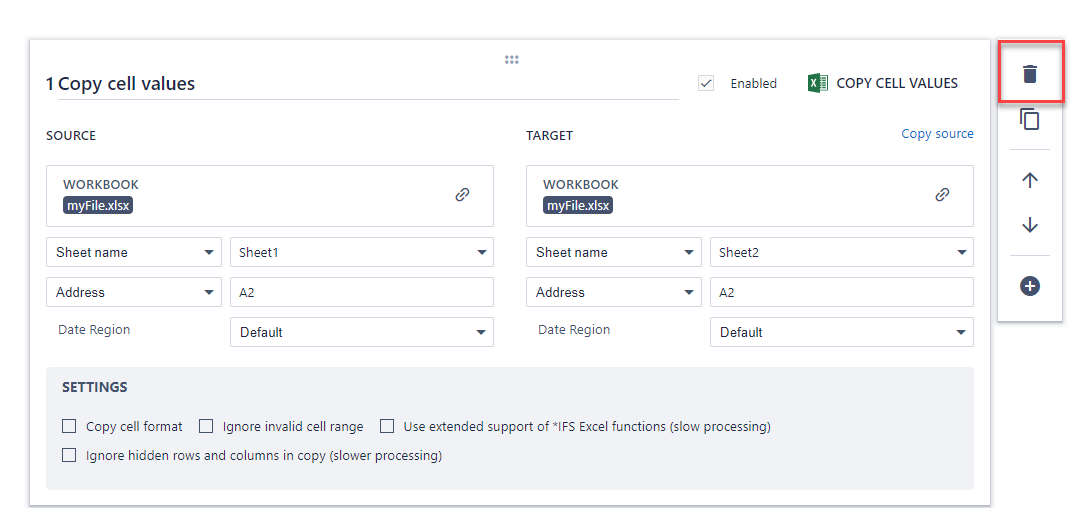The width and height of the screenshot is (1079, 508).
Task: Click the duplicate step icon
Action: tap(1030, 119)
